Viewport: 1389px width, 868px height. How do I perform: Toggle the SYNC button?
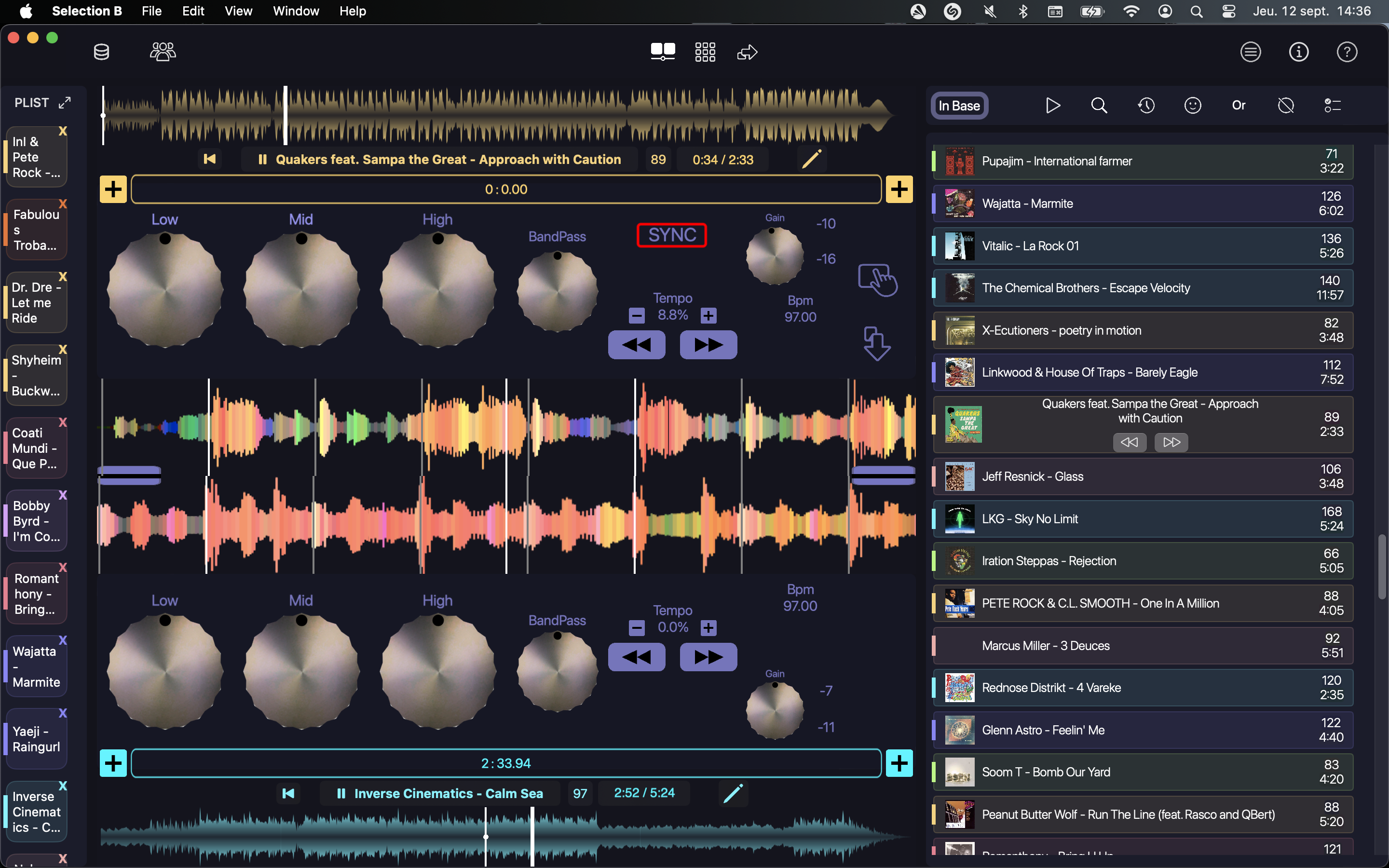pyautogui.click(x=671, y=235)
